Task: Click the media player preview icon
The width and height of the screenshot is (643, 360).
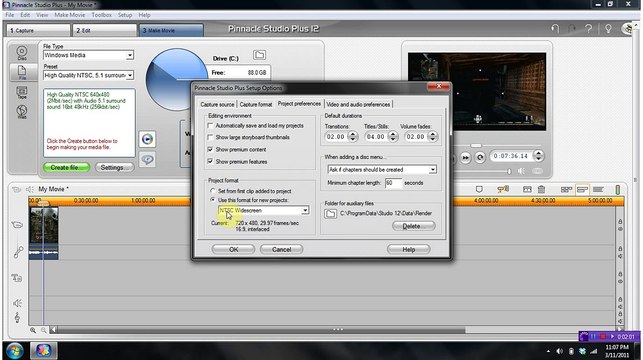Action: (147, 139)
